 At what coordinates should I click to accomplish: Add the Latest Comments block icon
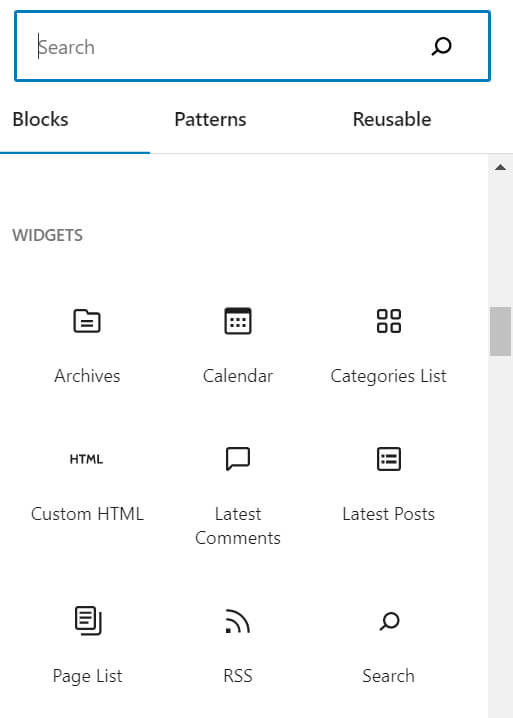click(238, 459)
